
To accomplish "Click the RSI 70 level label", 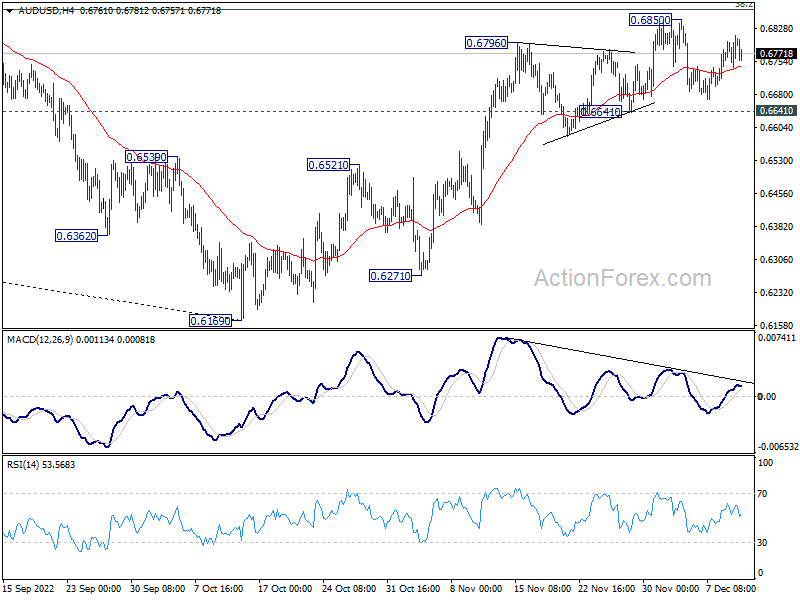I will 762,493.
